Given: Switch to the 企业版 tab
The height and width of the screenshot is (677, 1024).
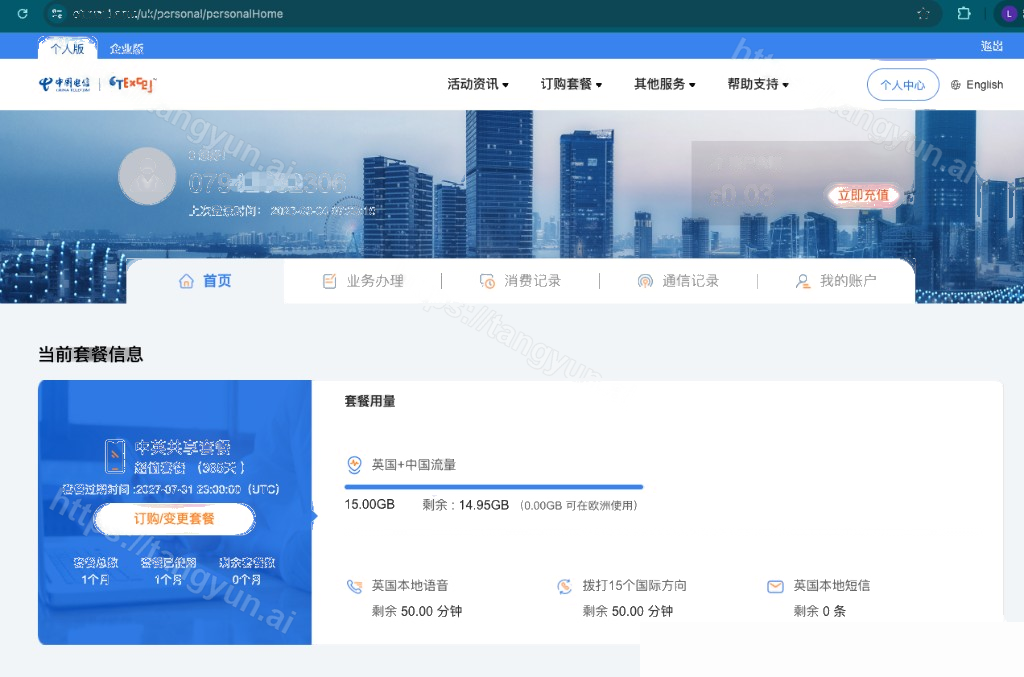Looking at the screenshot, I should point(127,48).
